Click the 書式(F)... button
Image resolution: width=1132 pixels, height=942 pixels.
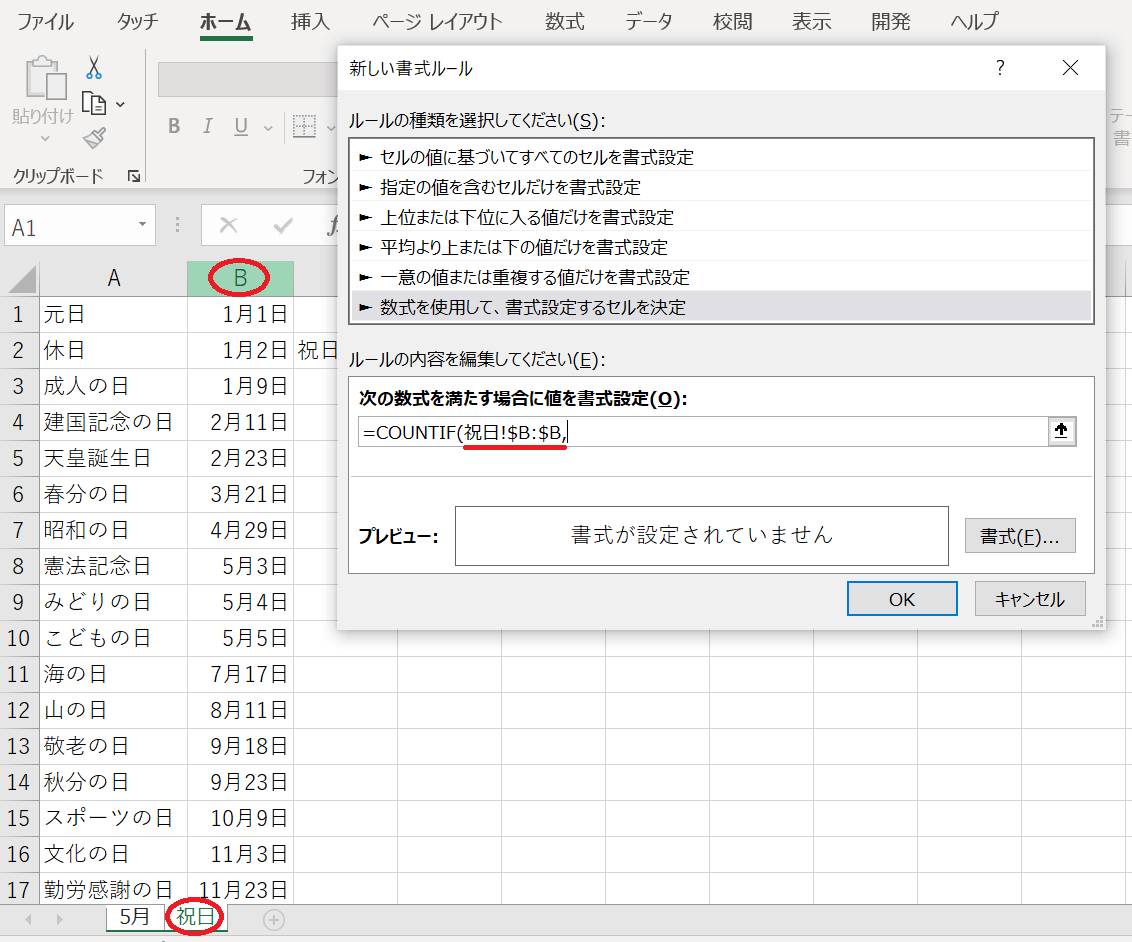pos(1019,536)
